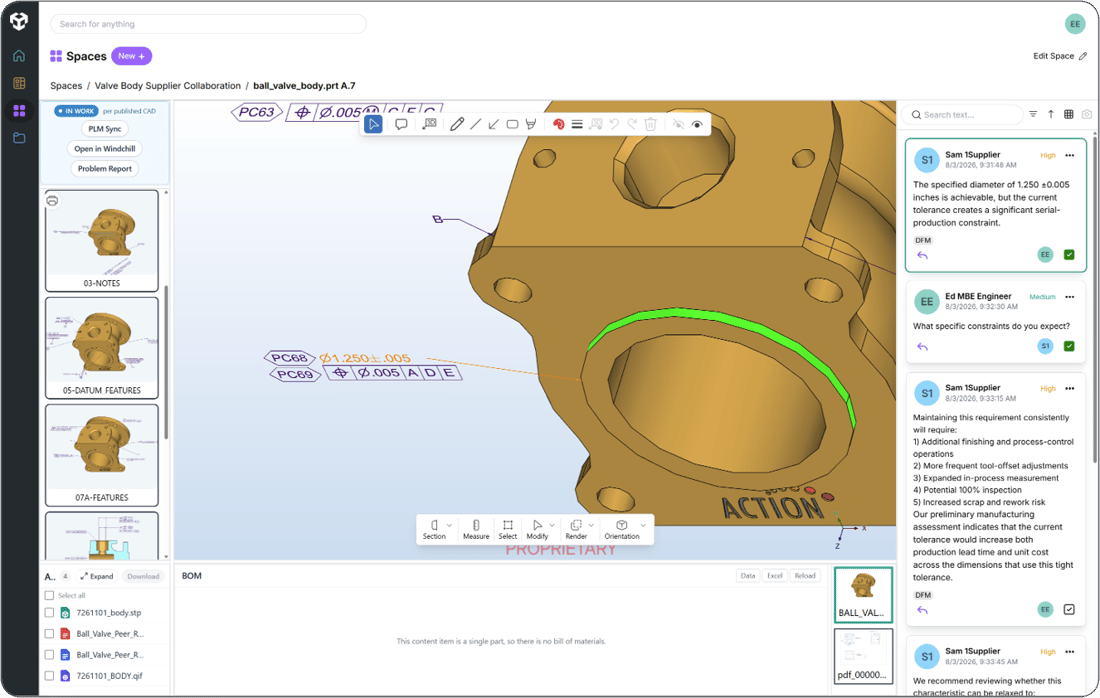Image resolution: width=1100 pixels, height=698 pixels.
Task: Open the folder icon in left sidebar
Action: (x=19, y=138)
